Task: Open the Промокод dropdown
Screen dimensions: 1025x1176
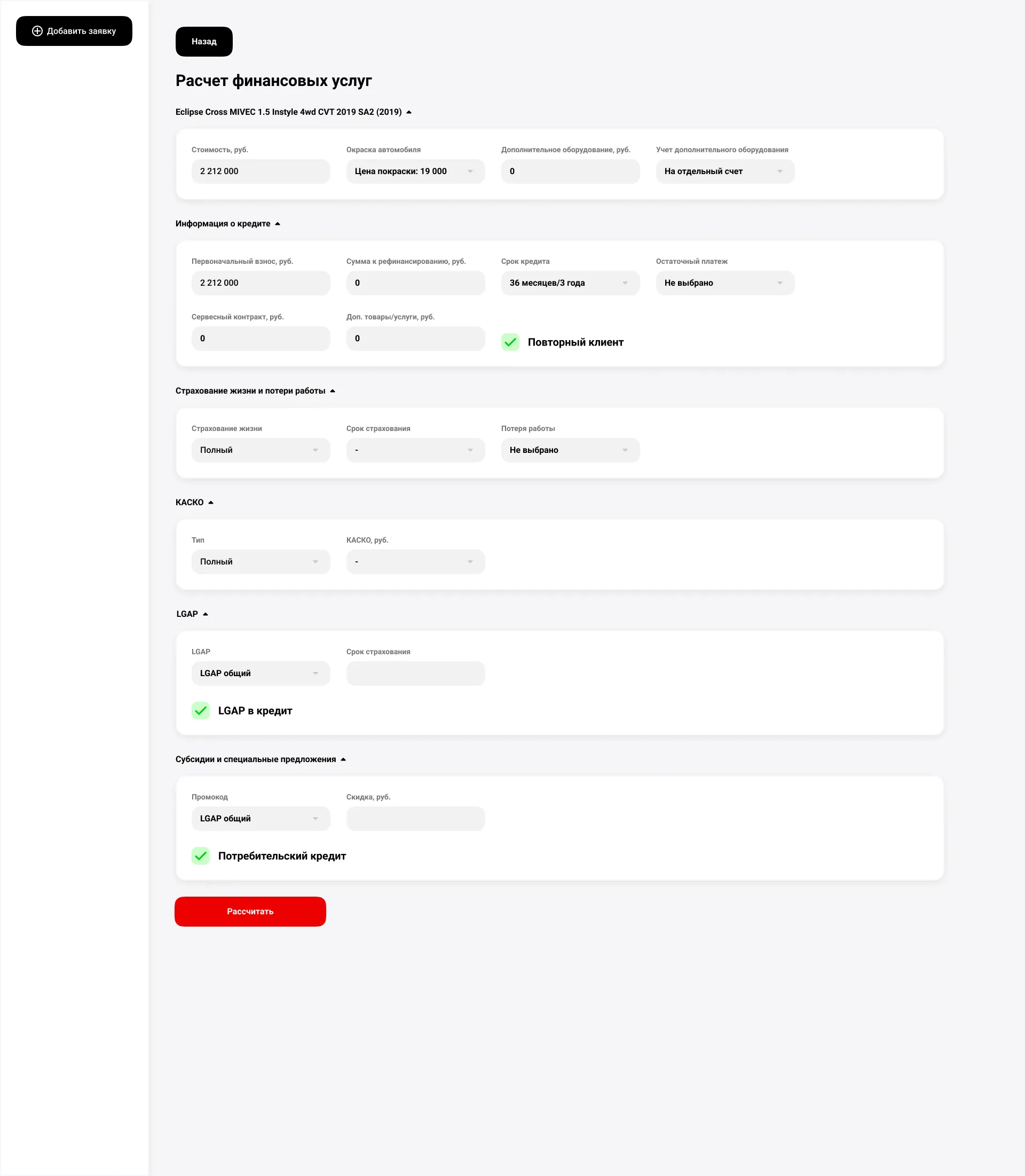Action: click(261, 819)
